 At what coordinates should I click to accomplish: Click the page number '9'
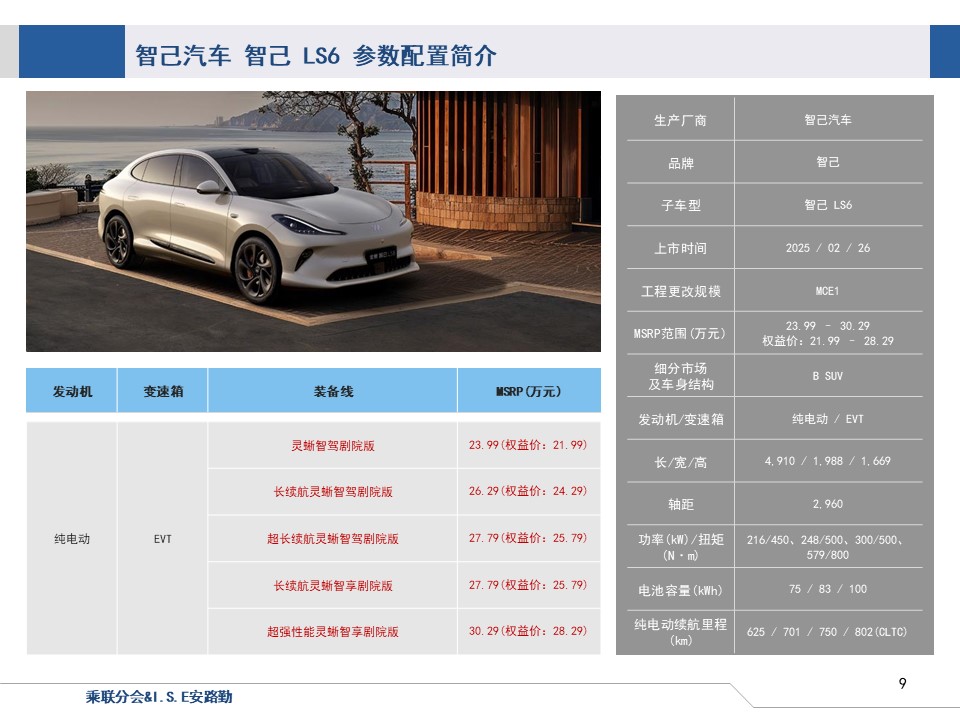point(902,683)
